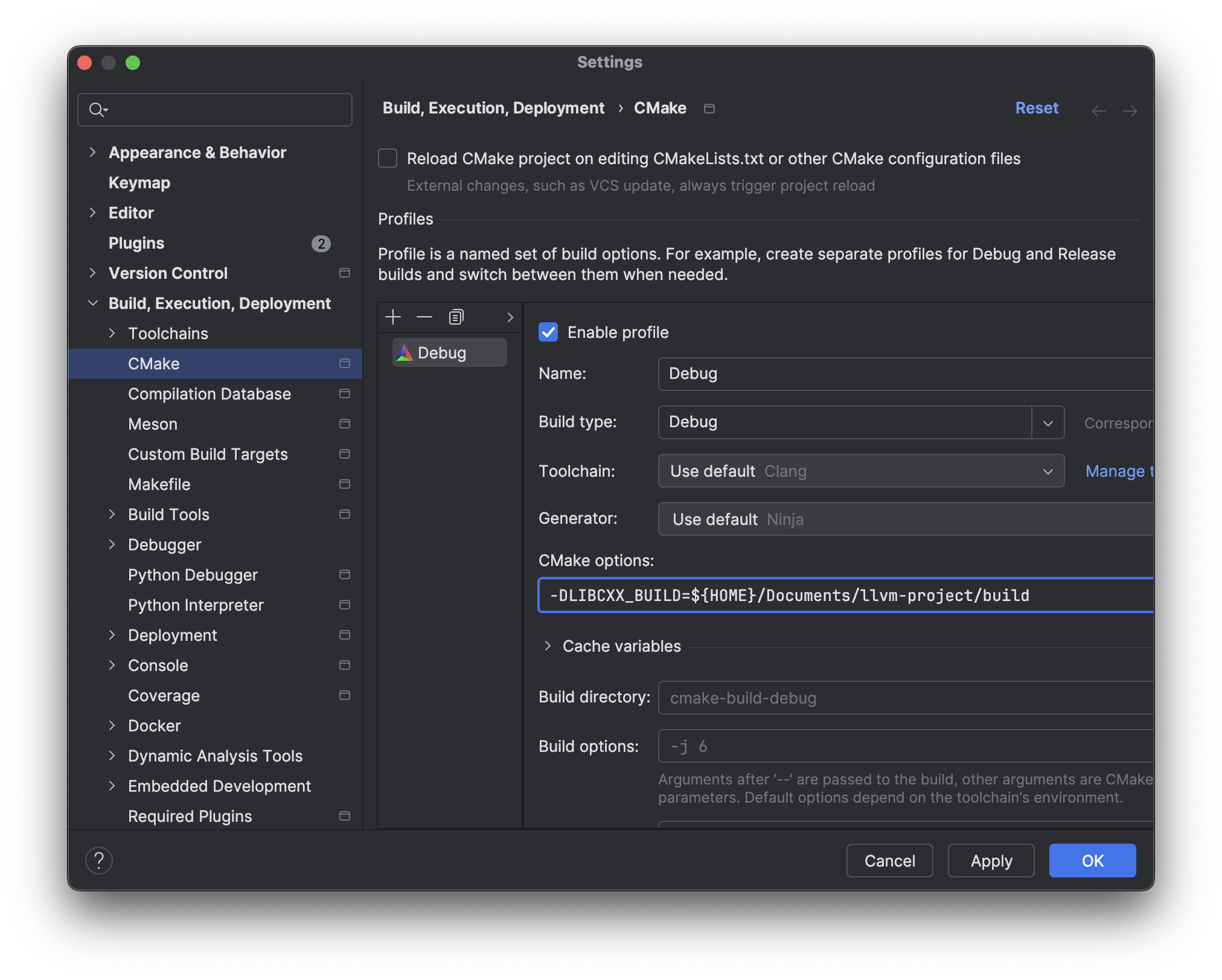Uncheck the Enable profile checkbox

pos(548,332)
